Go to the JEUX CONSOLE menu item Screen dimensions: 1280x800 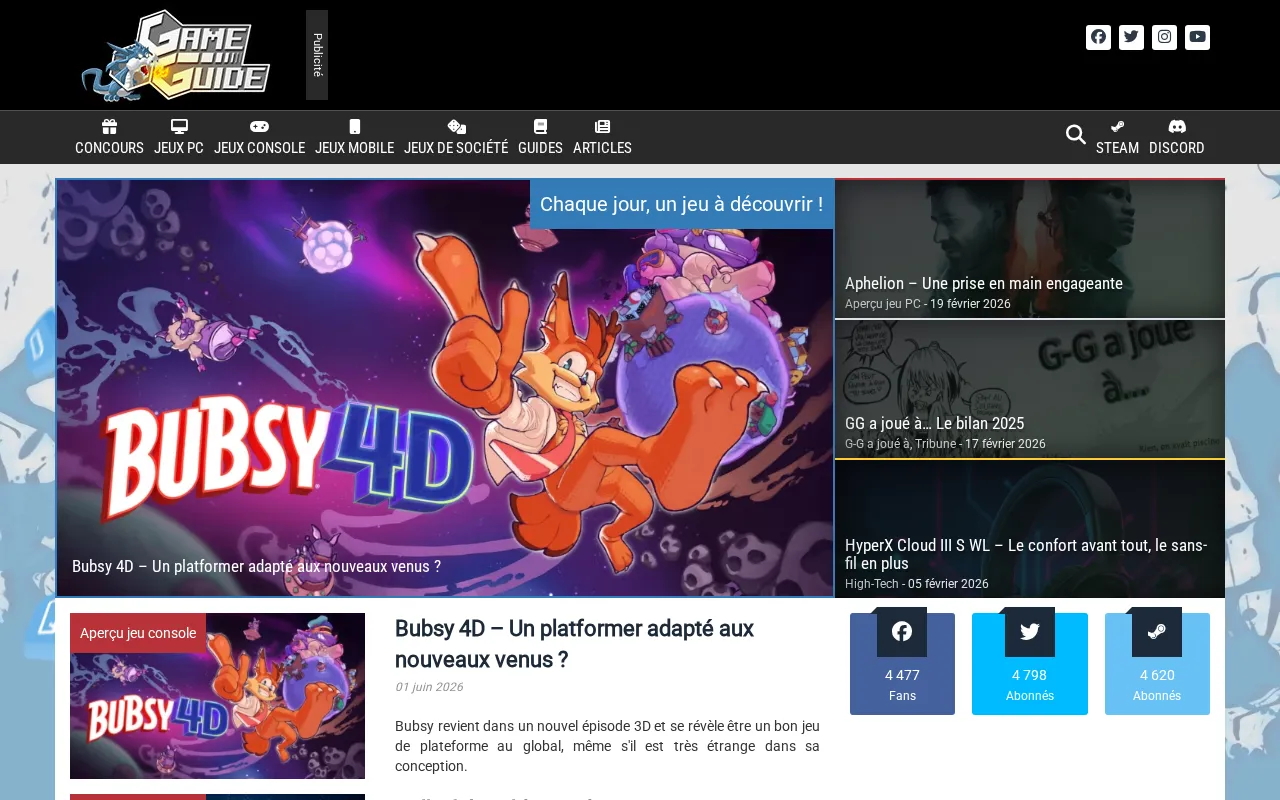pyautogui.click(x=259, y=148)
